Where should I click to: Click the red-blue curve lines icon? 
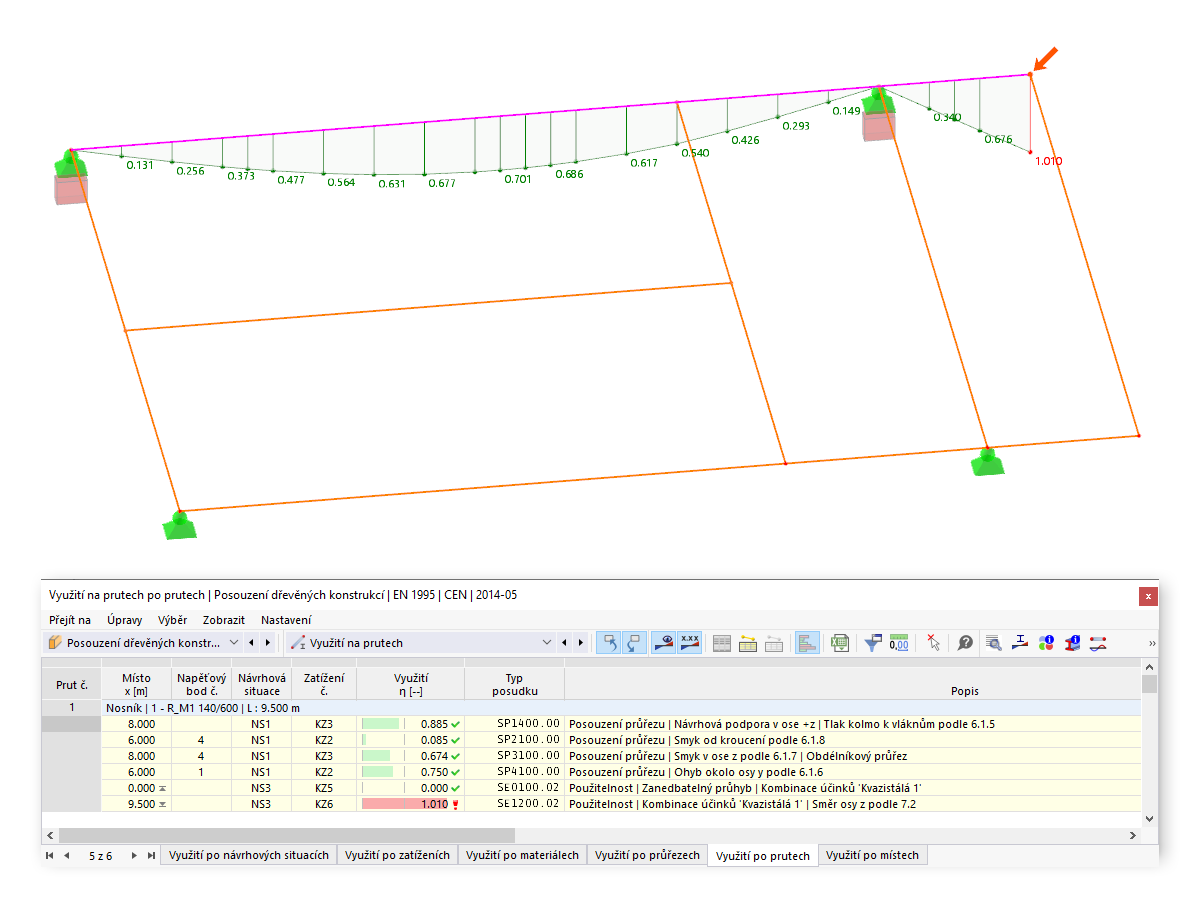[1098, 643]
